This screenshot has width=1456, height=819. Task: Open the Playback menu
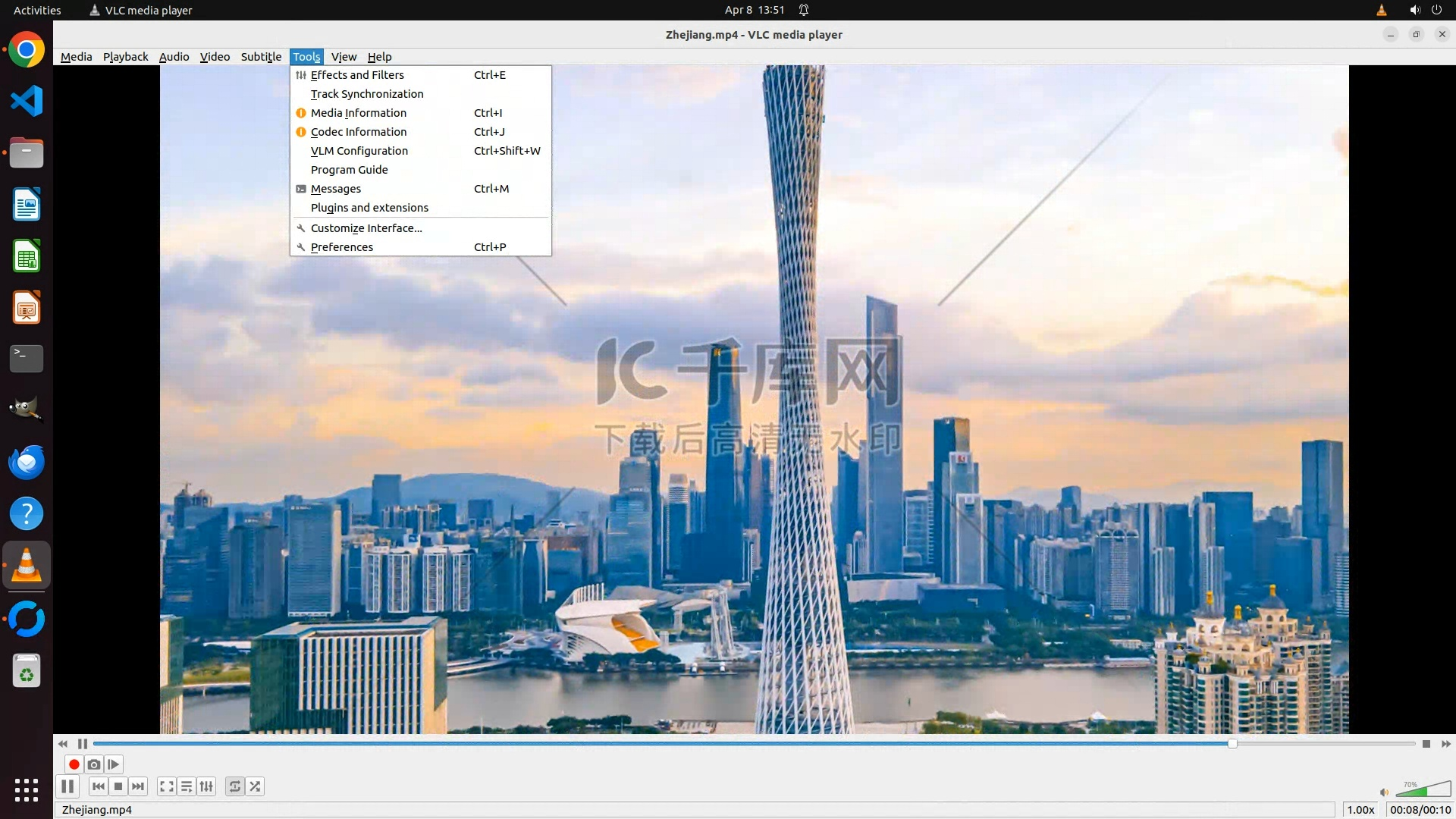click(125, 57)
